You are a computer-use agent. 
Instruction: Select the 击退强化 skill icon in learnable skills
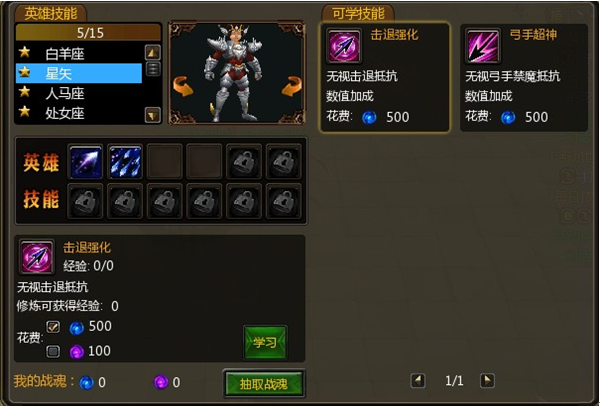tap(344, 46)
